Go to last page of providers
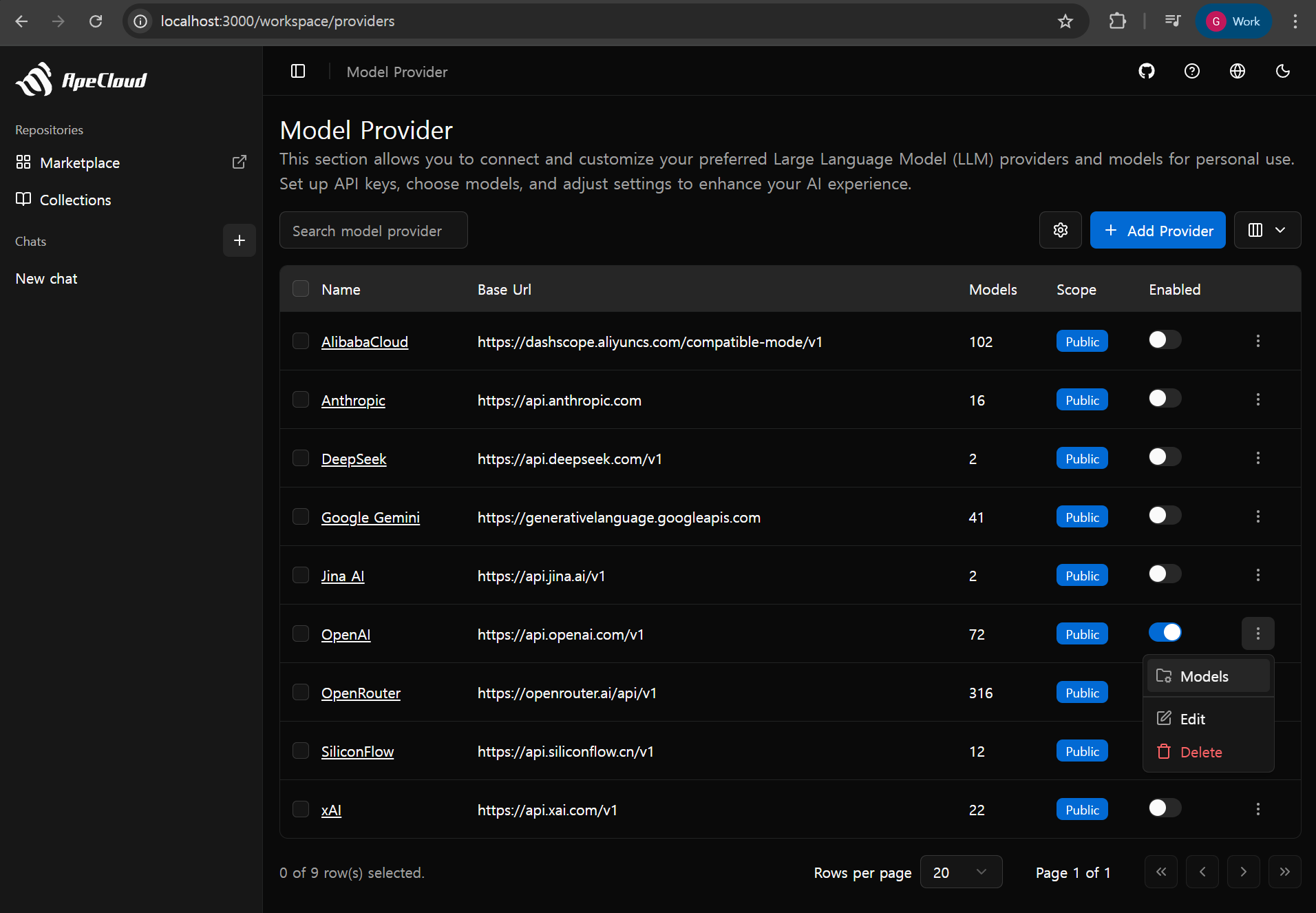 pos(1285,872)
